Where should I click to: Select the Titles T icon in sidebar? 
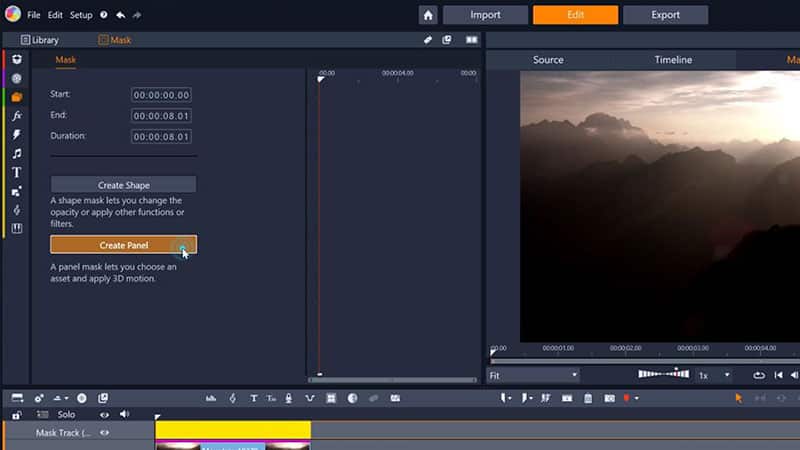pyautogui.click(x=17, y=173)
